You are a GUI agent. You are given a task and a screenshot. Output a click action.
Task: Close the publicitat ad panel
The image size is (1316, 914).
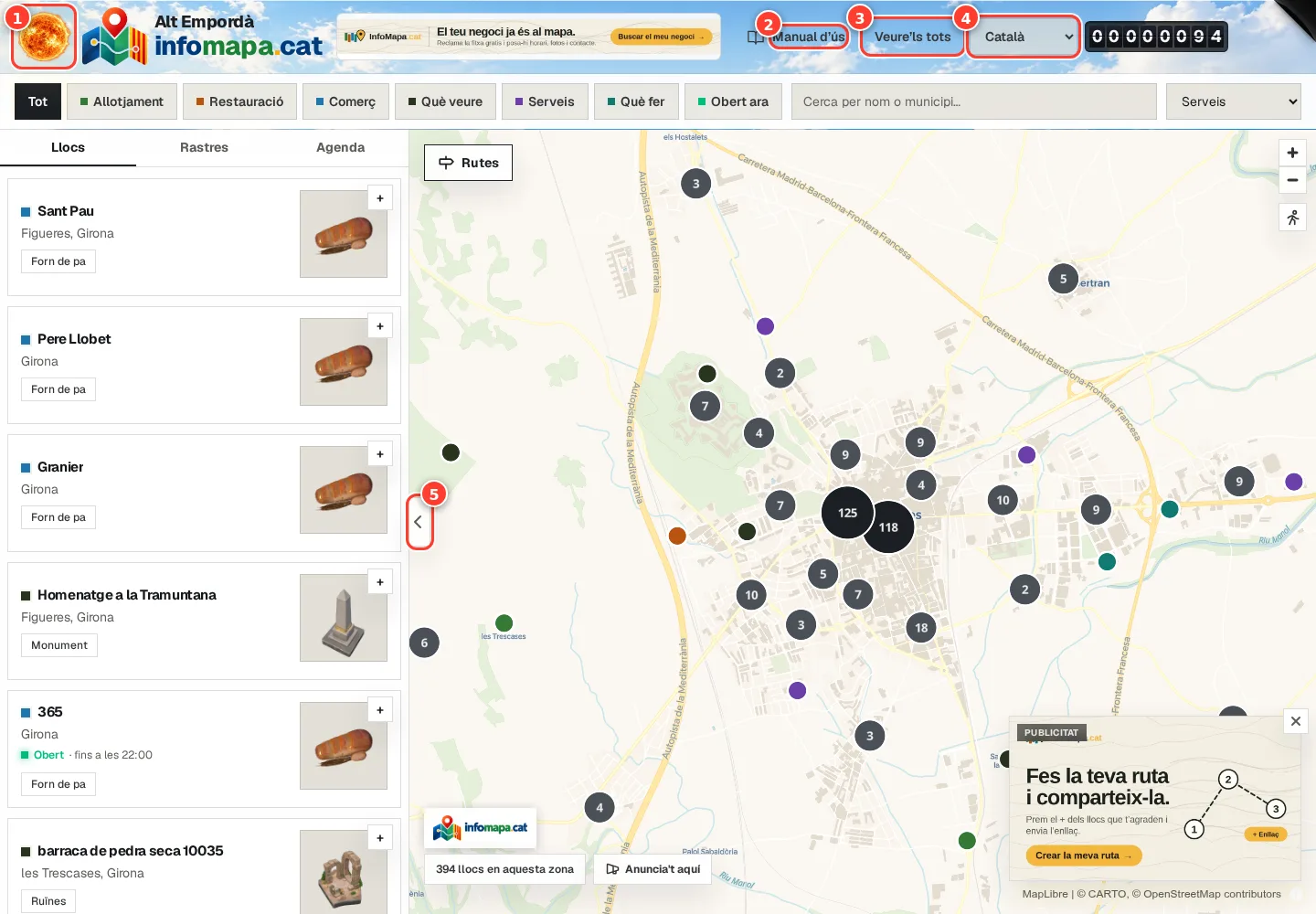[x=1295, y=721]
